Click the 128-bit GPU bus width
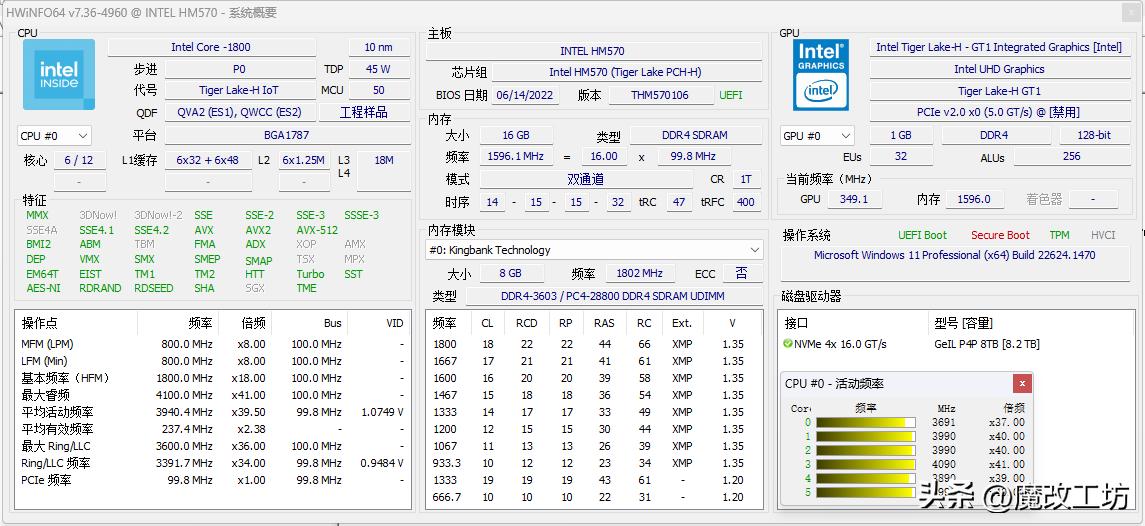 pyautogui.click(x=1095, y=136)
